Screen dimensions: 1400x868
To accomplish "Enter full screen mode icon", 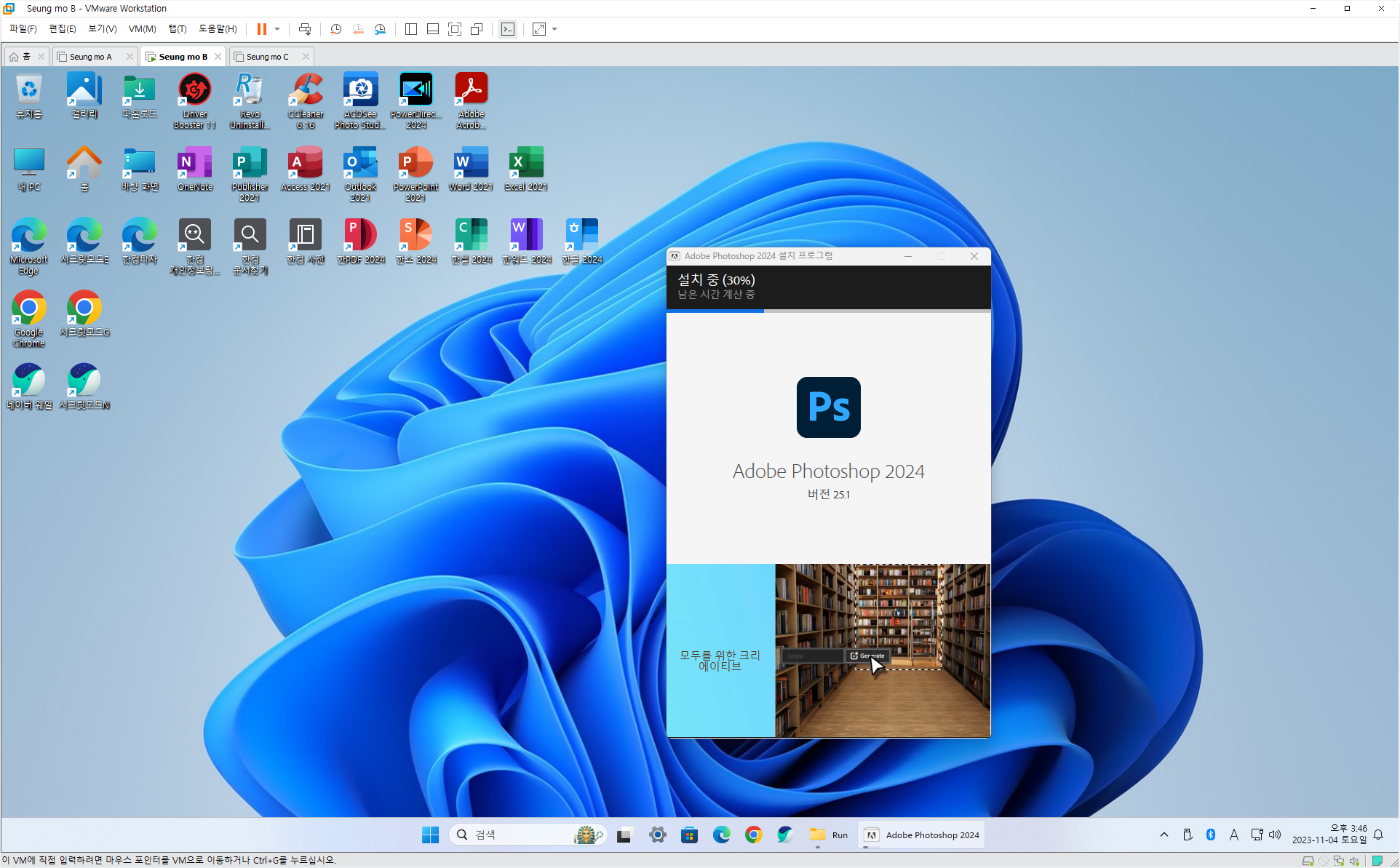I will 455,29.
